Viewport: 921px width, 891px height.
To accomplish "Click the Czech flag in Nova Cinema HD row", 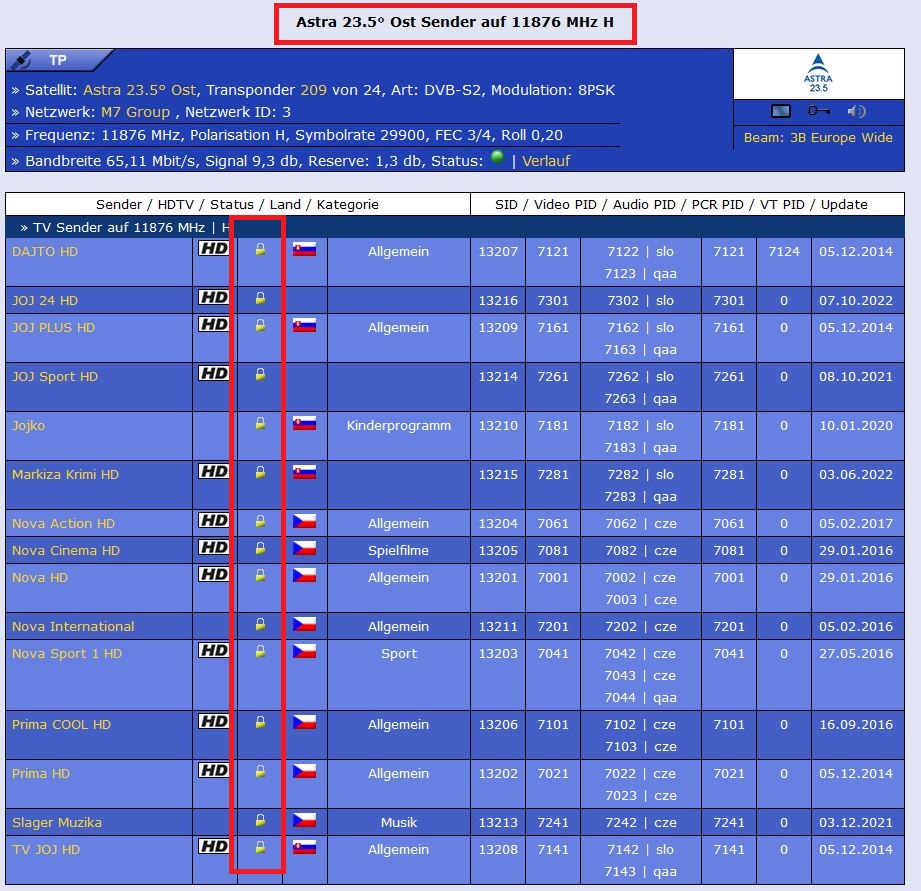I will (x=304, y=548).
